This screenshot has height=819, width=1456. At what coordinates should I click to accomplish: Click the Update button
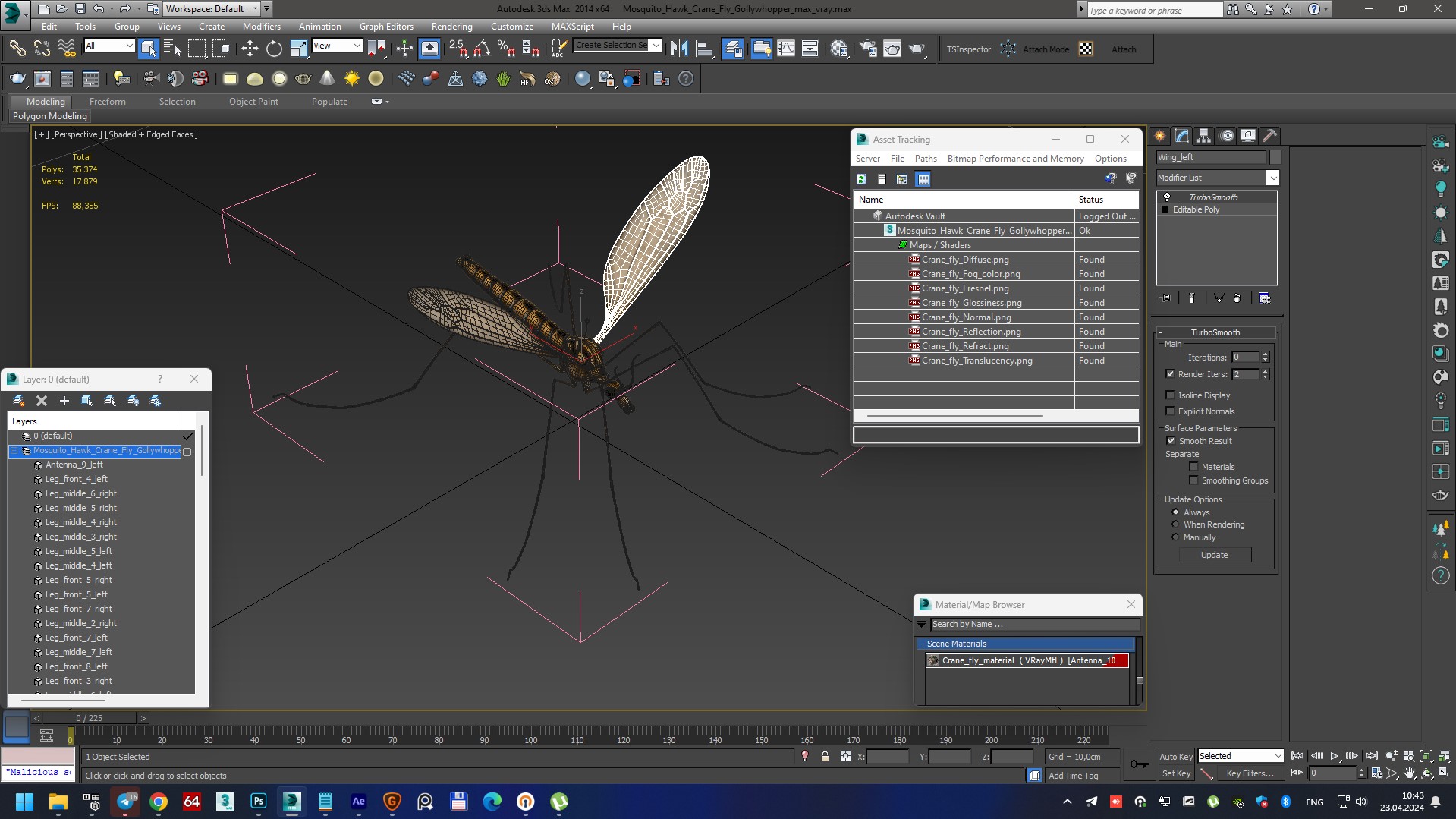(1214, 555)
